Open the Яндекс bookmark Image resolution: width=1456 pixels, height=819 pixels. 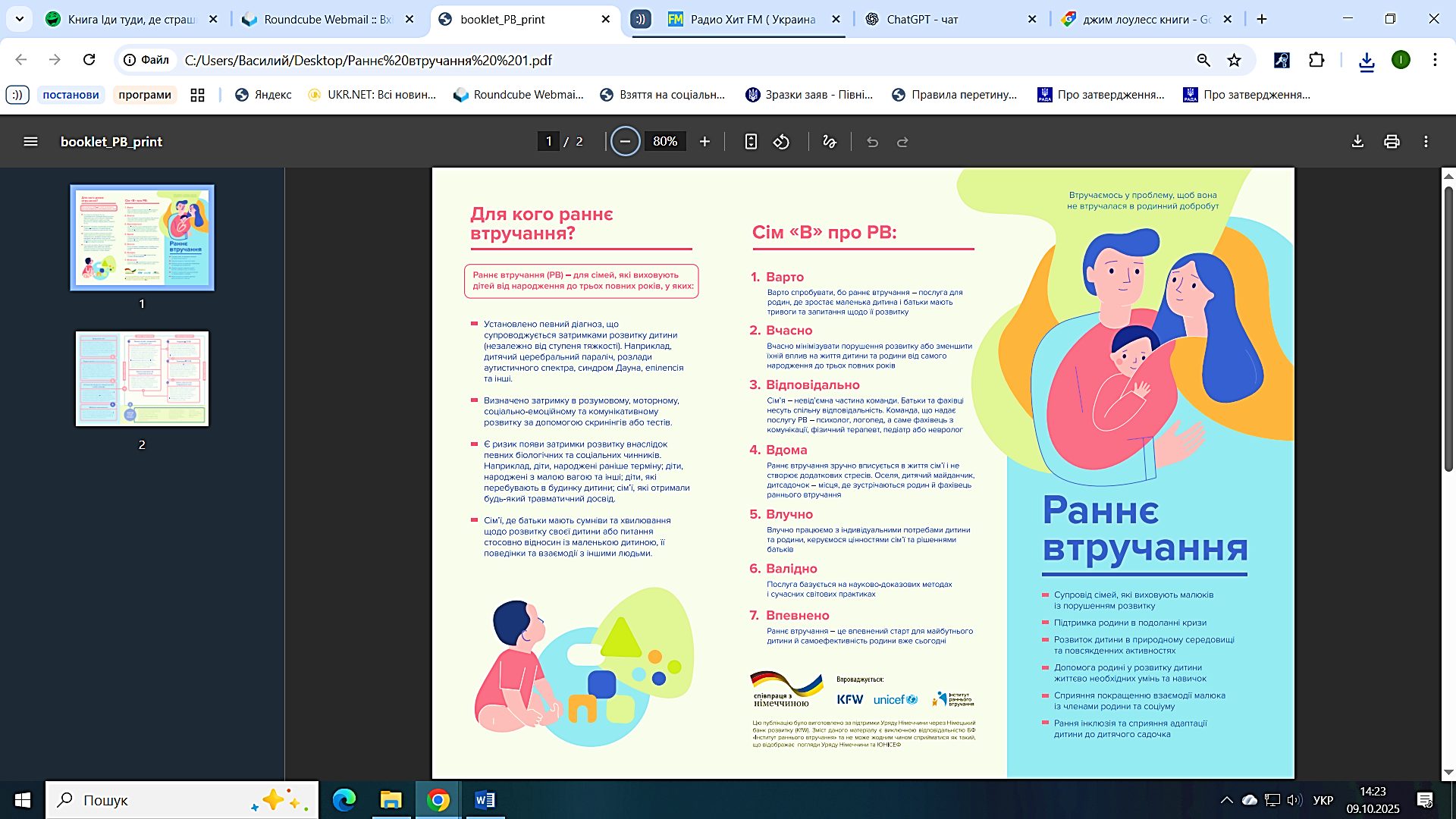click(x=263, y=95)
